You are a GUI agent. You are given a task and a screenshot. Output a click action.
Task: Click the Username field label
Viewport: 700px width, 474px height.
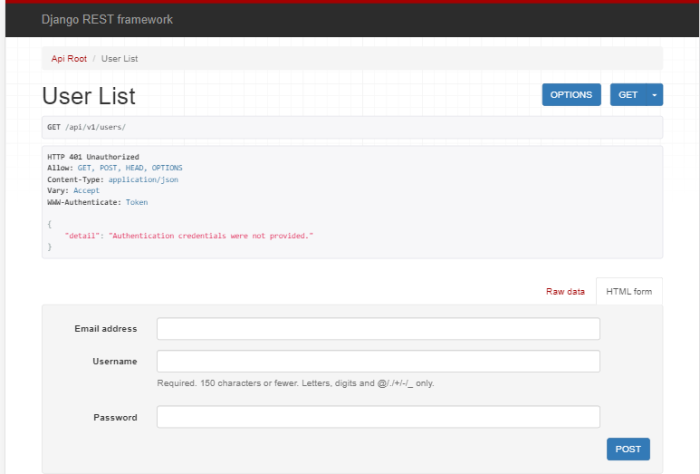[115, 361]
